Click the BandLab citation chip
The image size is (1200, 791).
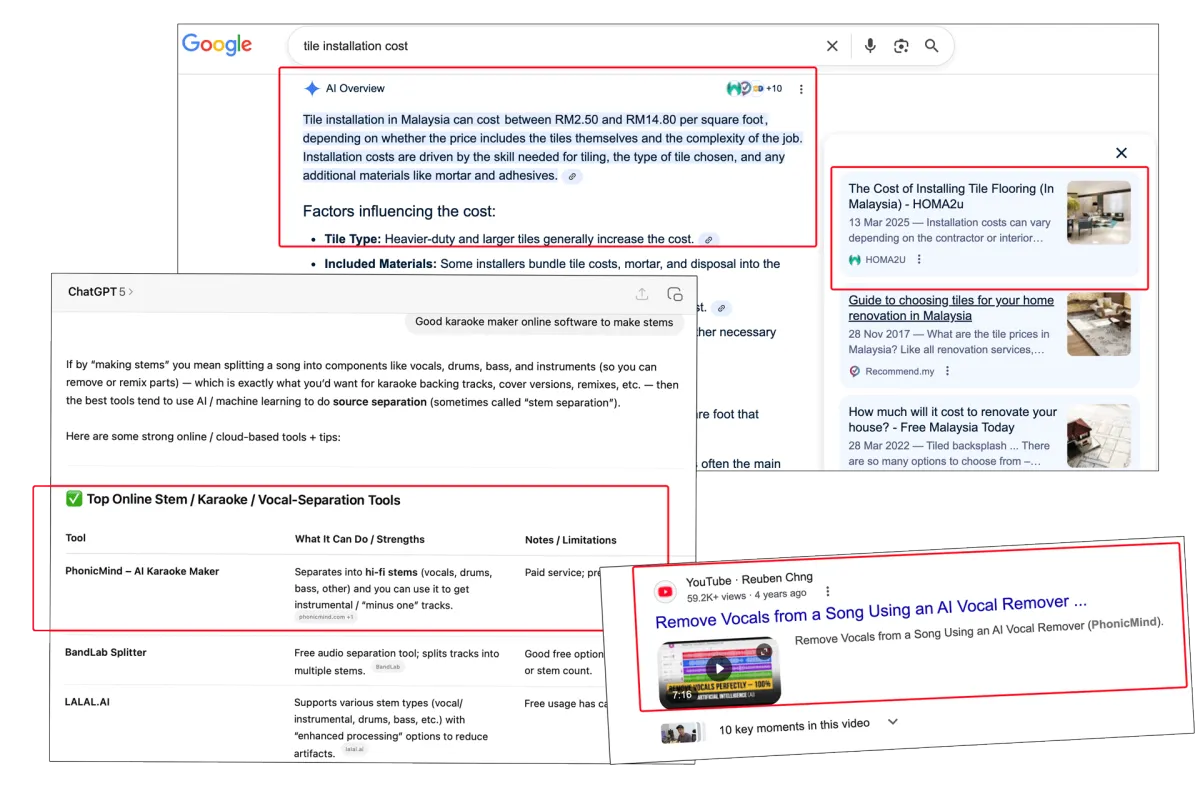tap(387, 666)
